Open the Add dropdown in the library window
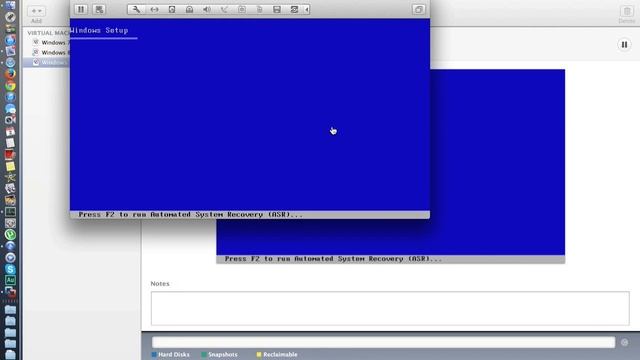Viewport: 640px width, 360px height. tap(36, 11)
